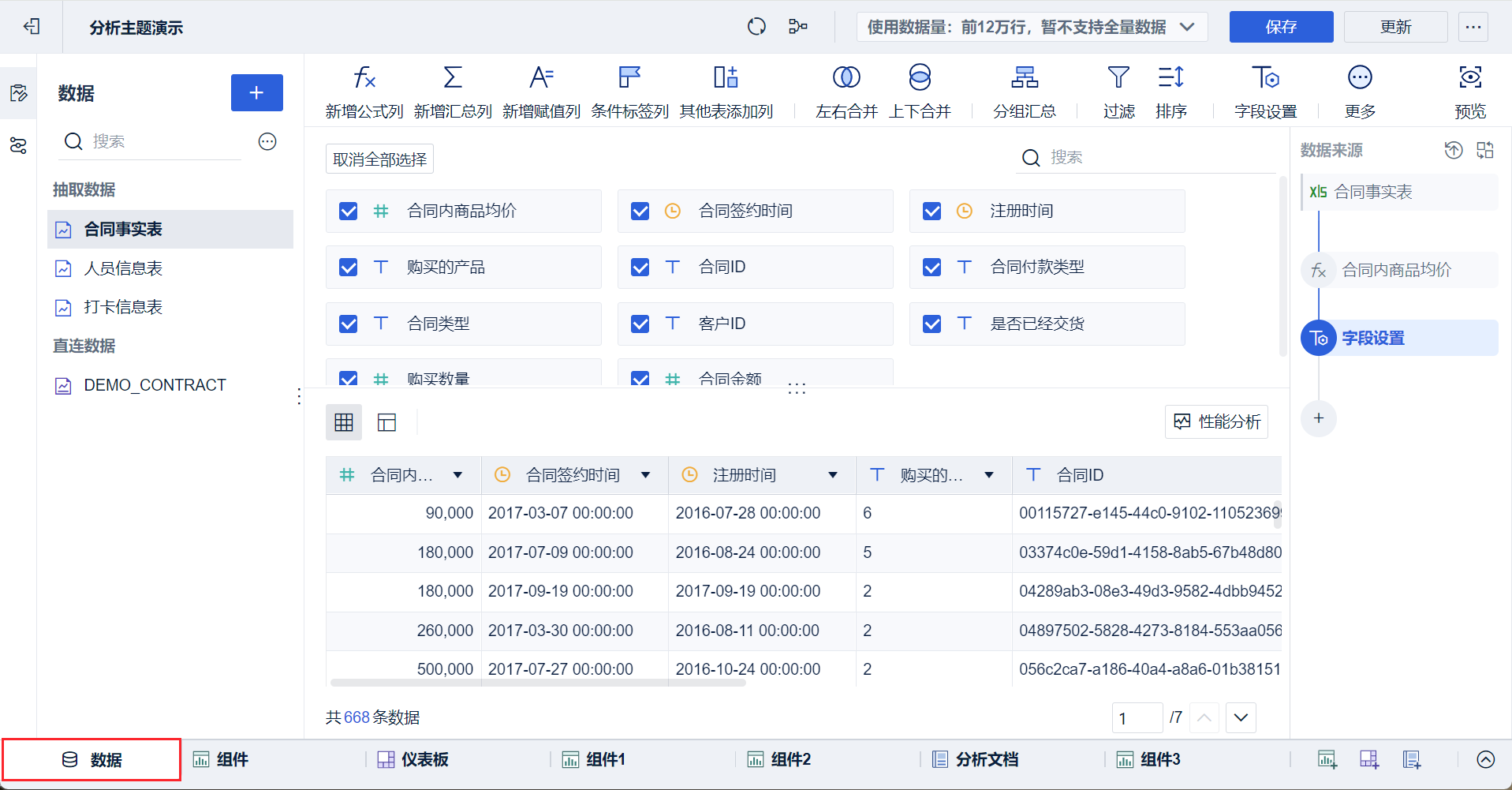
Task: Switch to the 仪表板 bottom tab
Action: (413, 759)
